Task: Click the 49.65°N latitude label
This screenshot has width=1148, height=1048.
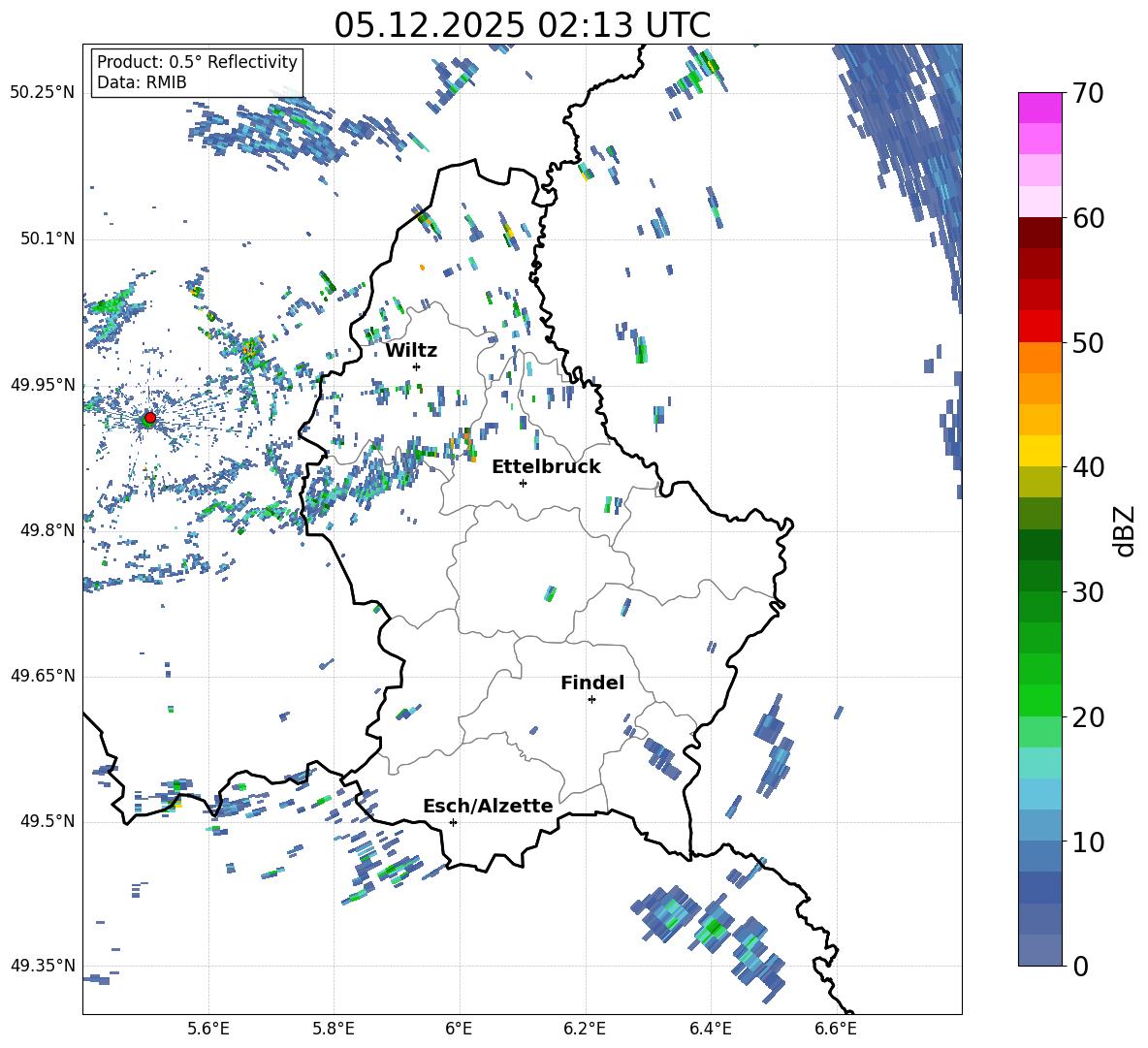Action: 43,676
